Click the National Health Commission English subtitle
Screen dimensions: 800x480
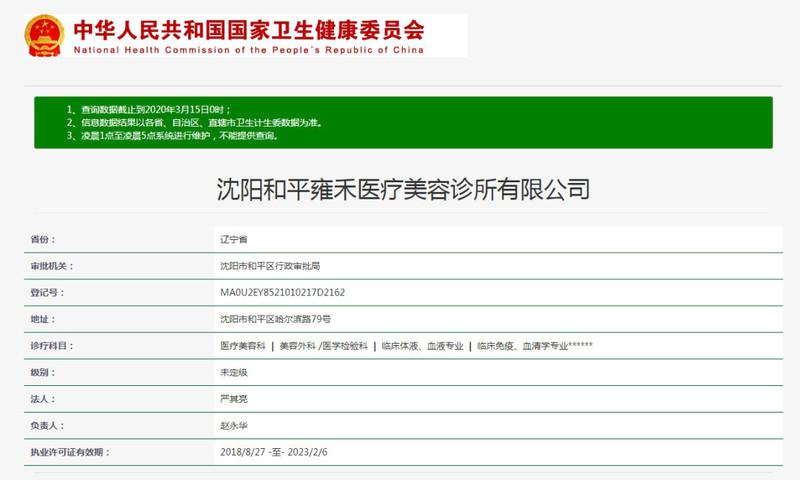248,50
